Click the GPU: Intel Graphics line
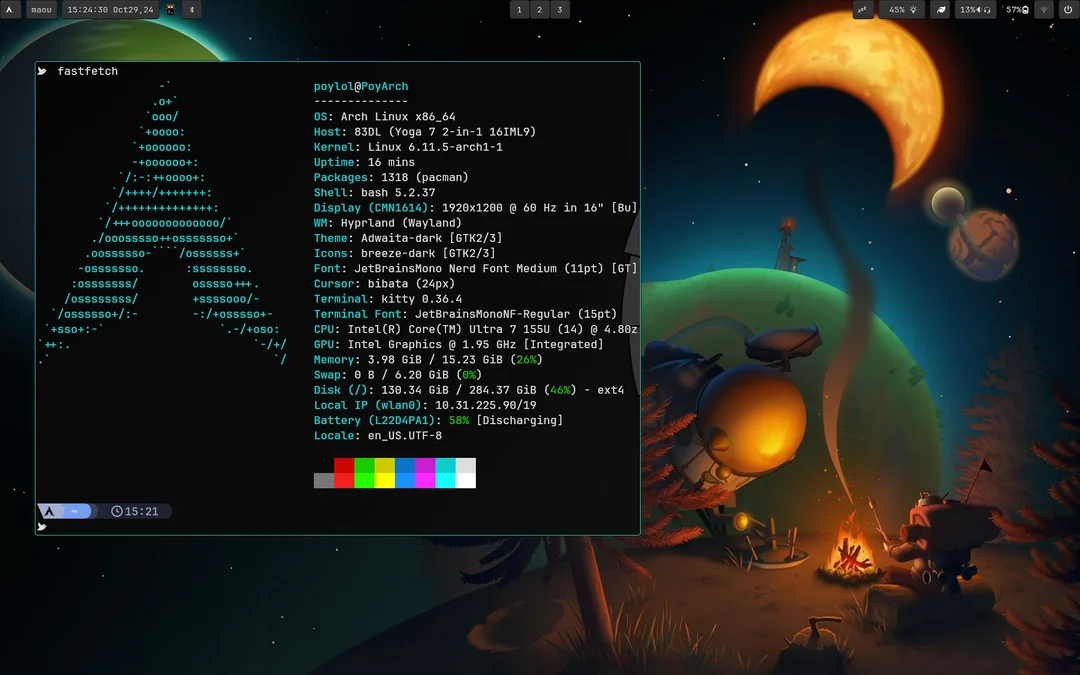The height and width of the screenshot is (675, 1080). (x=458, y=344)
